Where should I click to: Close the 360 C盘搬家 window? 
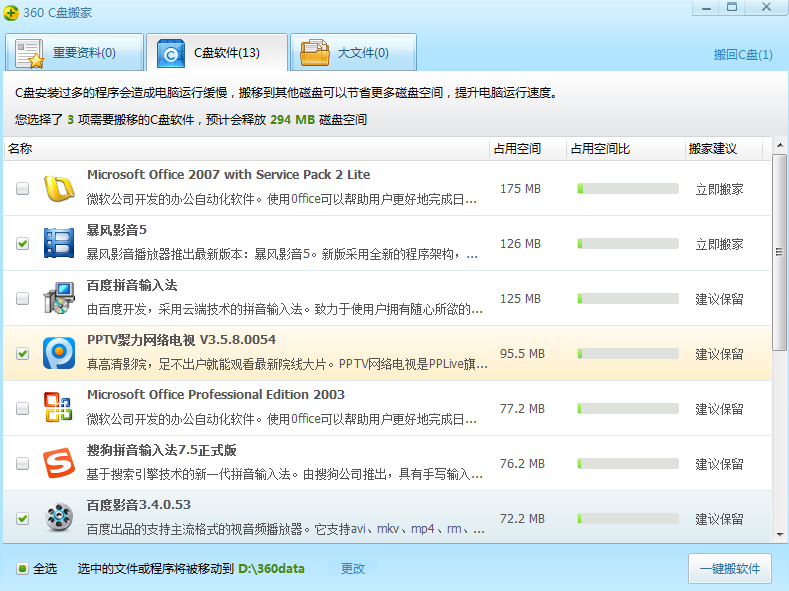click(766, 8)
